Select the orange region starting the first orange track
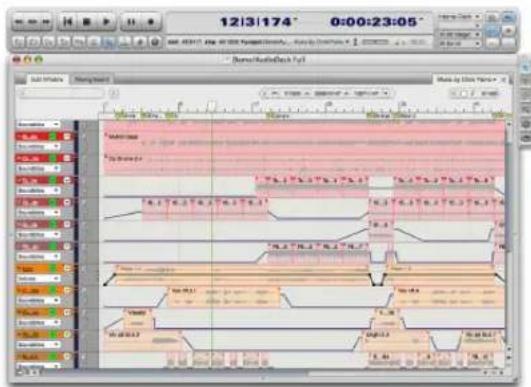 [x=242, y=274]
